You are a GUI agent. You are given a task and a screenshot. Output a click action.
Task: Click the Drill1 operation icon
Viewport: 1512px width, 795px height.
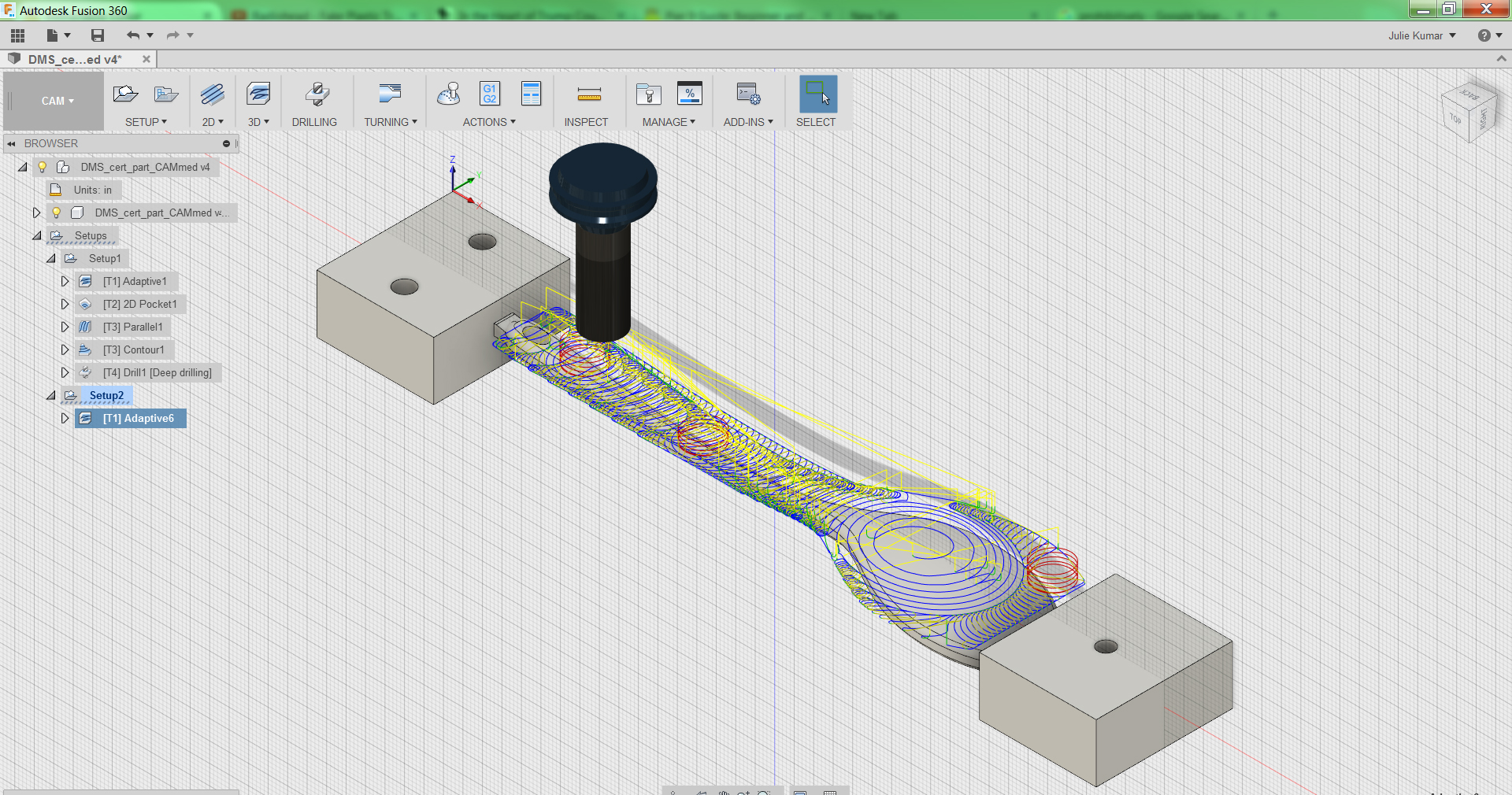click(x=85, y=372)
